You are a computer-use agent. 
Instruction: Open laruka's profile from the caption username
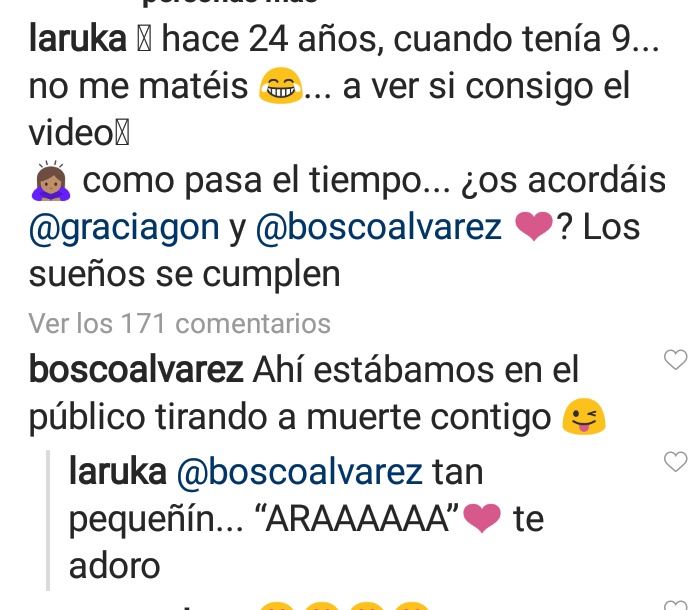coord(78,39)
